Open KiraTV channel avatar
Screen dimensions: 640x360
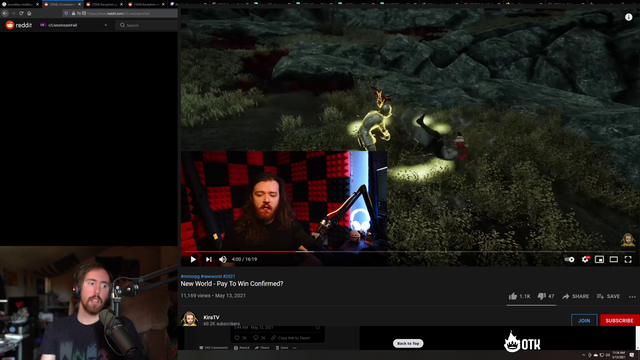pyautogui.click(x=189, y=319)
